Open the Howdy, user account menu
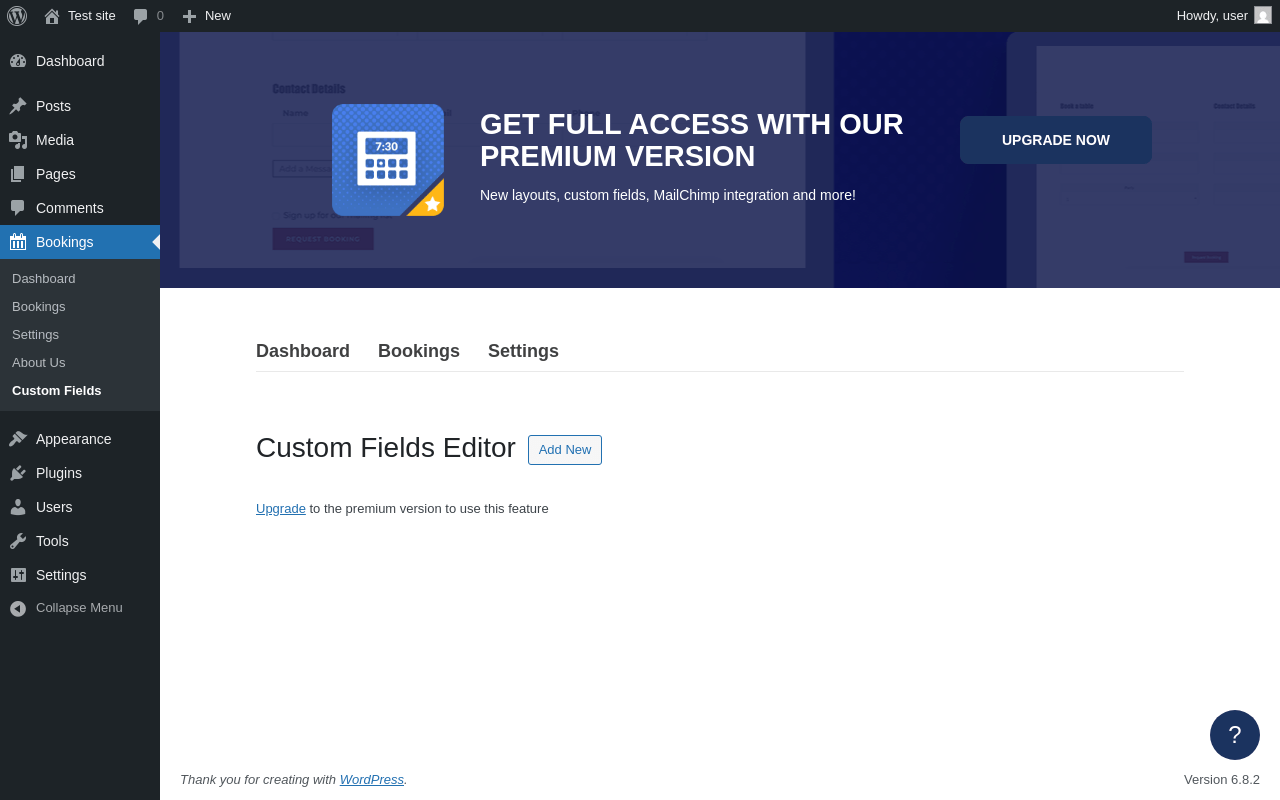The image size is (1280, 800). point(1224,16)
